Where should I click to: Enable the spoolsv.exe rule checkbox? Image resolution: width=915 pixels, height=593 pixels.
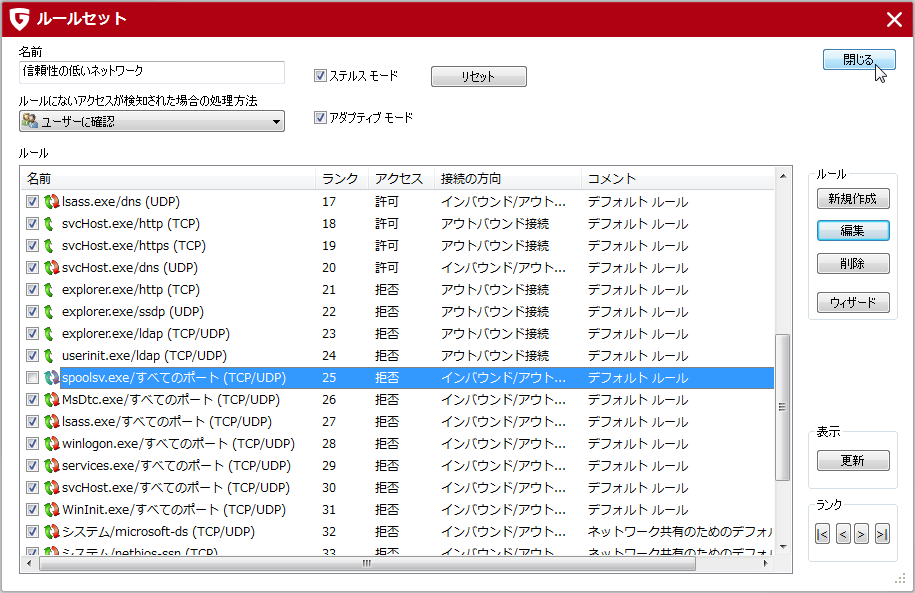(33, 378)
